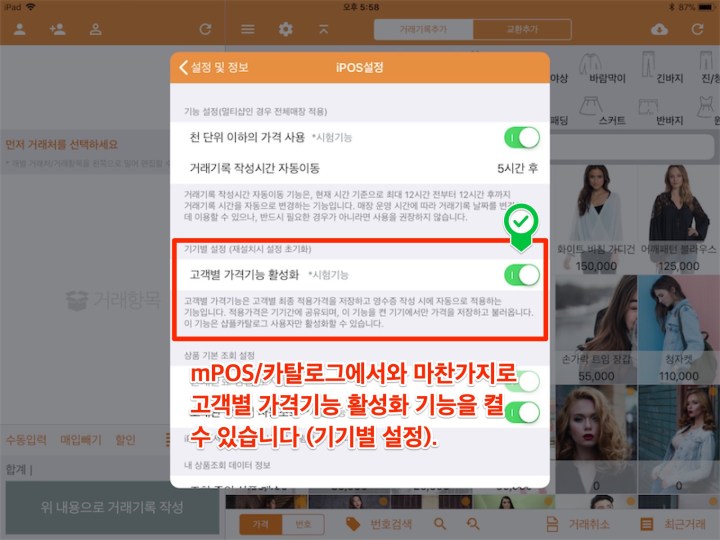This screenshot has height=540, width=720.
Task: Select the 바람막이 clothing category icon
Action: [x=590, y=64]
